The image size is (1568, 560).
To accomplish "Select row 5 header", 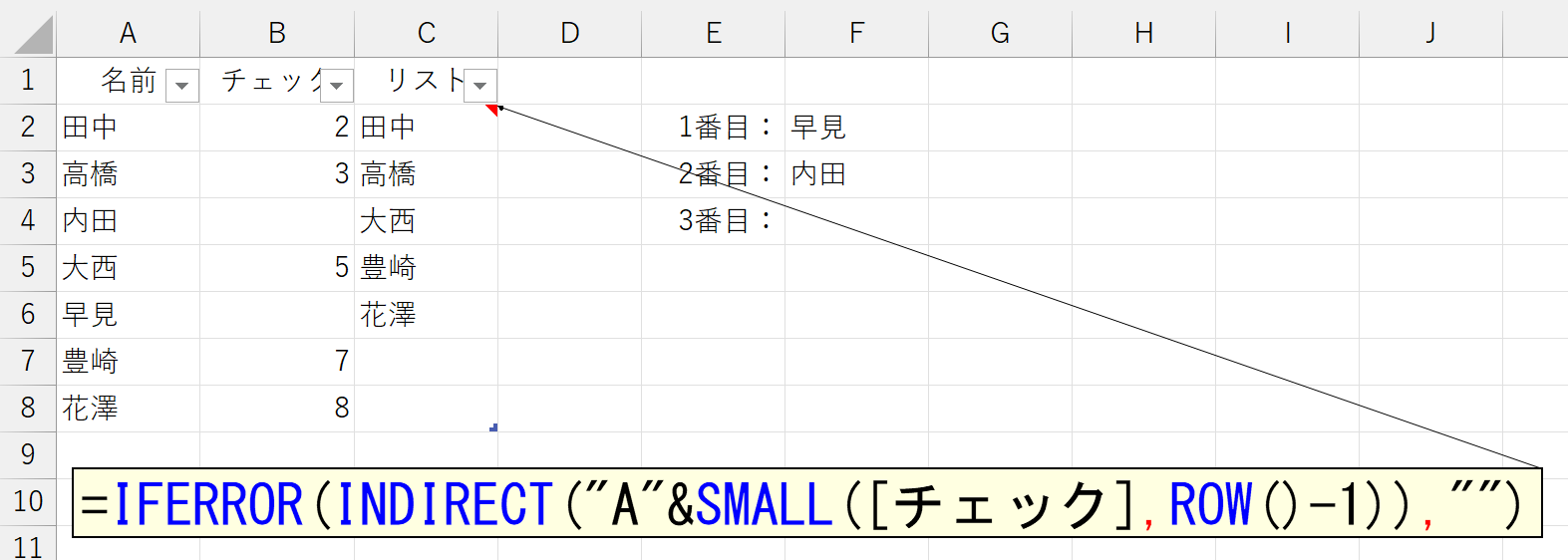I will 28,268.
